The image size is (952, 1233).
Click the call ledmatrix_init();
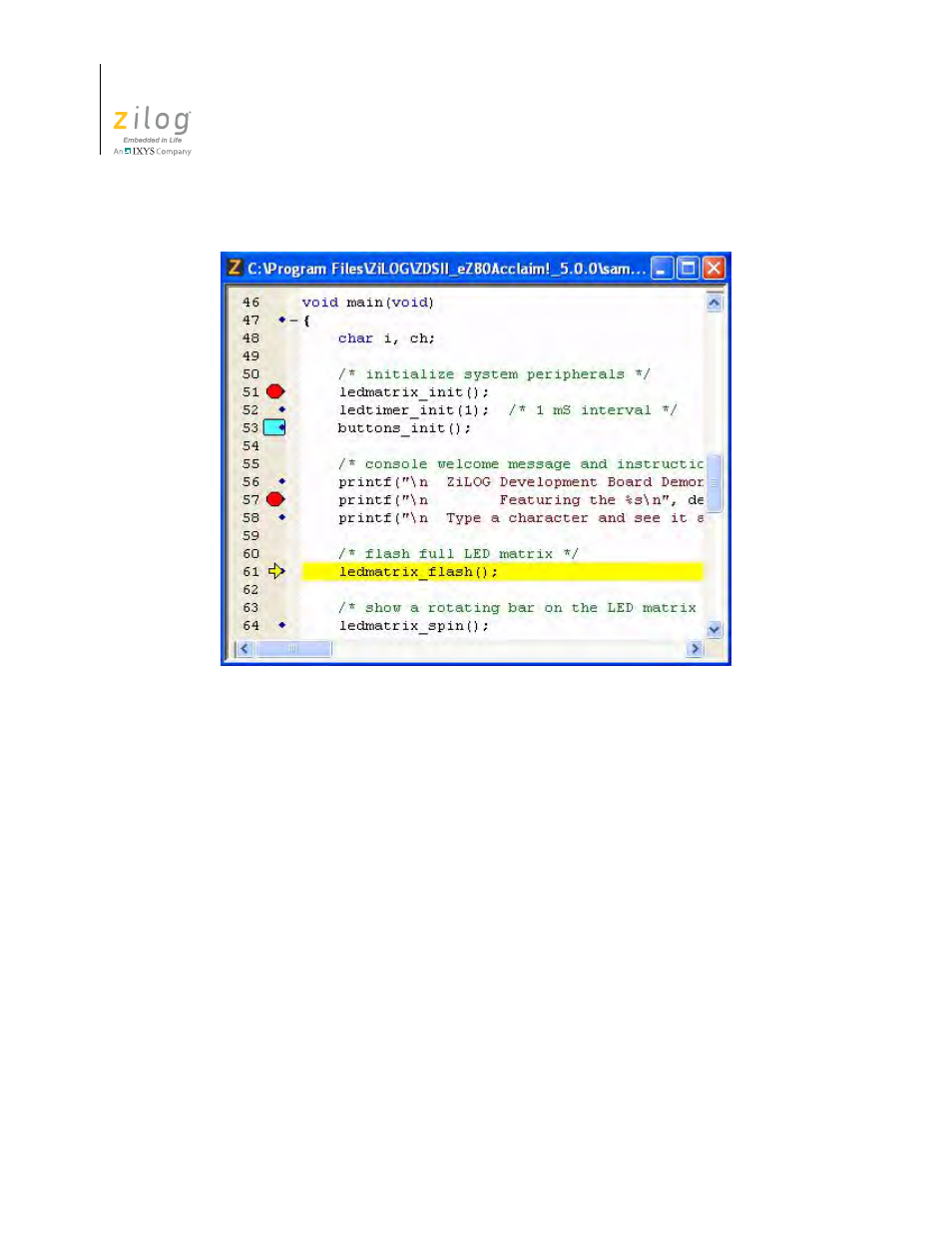[x=414, y=392]
